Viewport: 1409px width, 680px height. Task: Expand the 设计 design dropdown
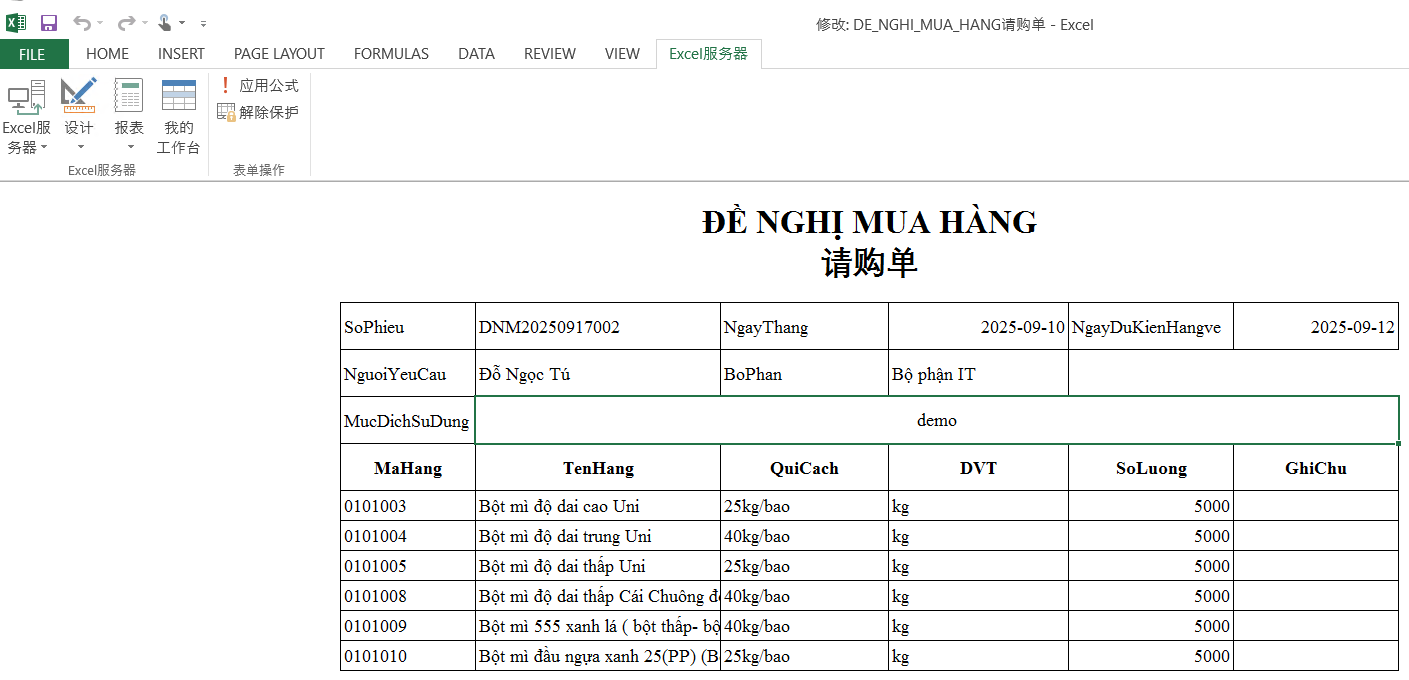[79, 118]
